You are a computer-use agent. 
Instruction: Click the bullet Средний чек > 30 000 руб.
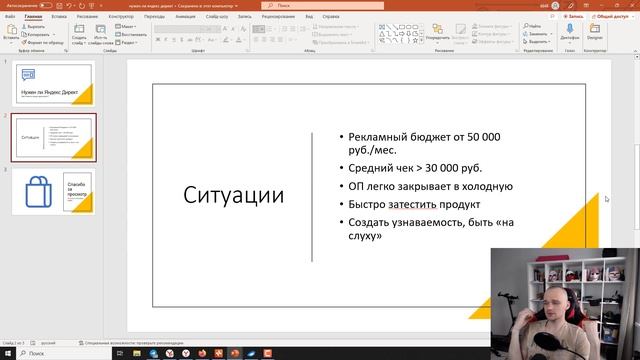pyautogui.click(x=415, y=168)
